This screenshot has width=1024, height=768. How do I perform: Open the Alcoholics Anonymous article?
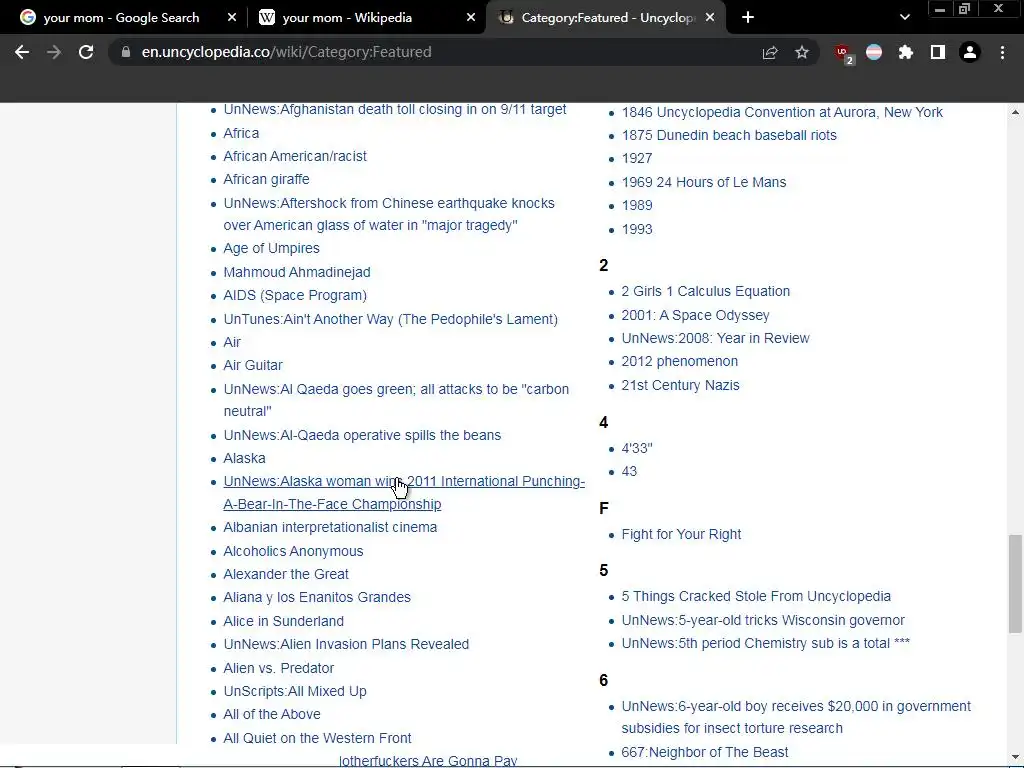(x=293, y=551)
